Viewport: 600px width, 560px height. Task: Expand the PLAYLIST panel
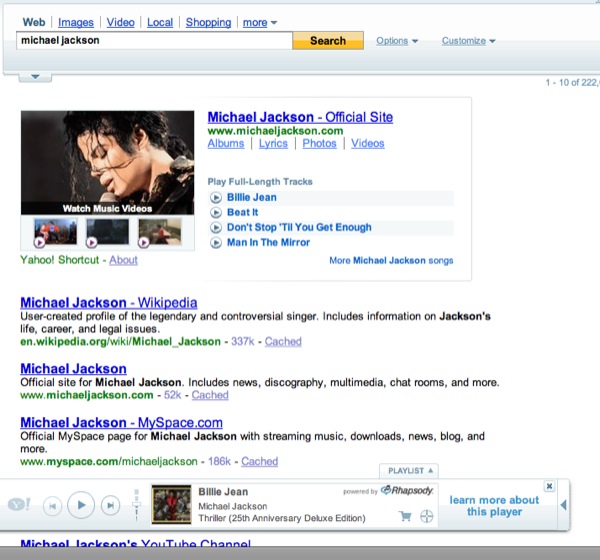point(409,471)
